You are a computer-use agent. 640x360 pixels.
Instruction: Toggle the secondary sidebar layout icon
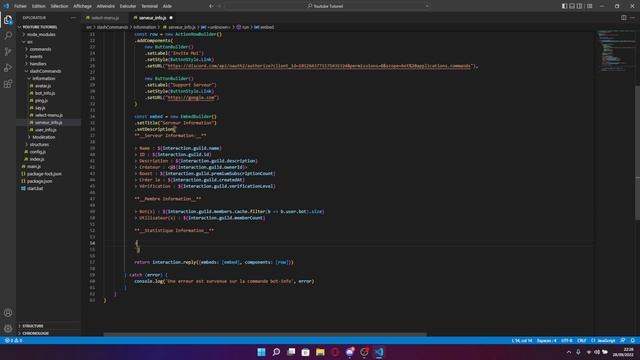pos(580,6)
